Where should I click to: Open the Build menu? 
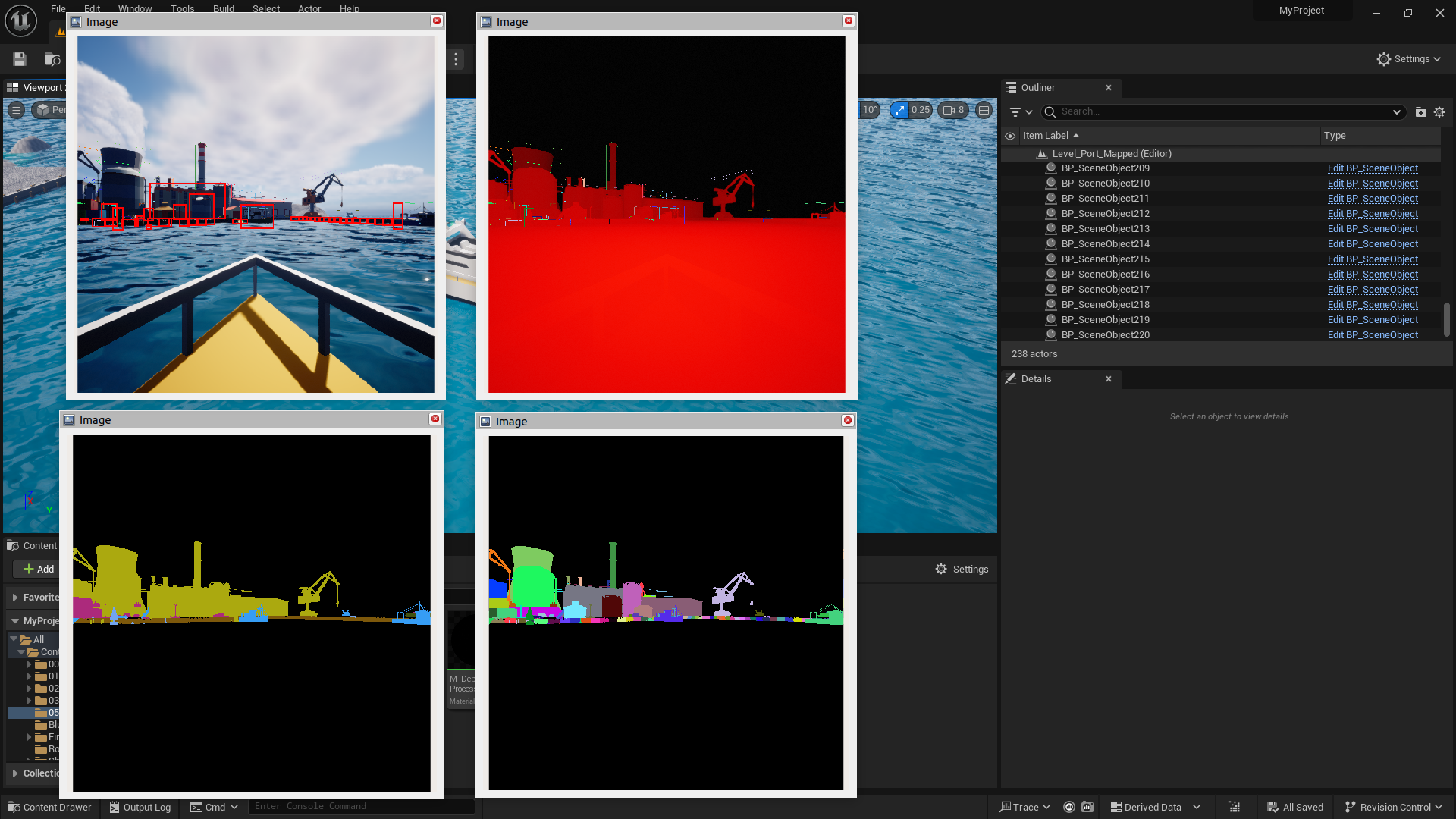pyautogui.click(x=223, y=8)
